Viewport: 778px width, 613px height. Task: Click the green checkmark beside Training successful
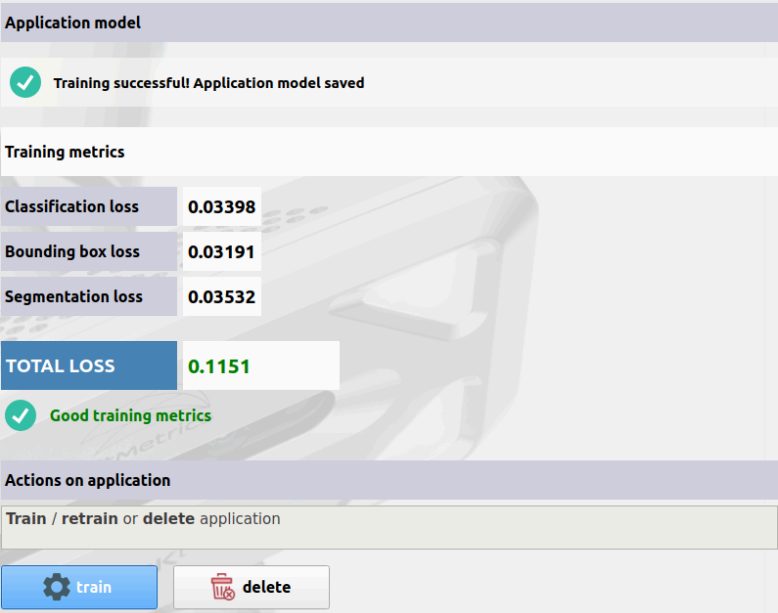click(25, 82)
